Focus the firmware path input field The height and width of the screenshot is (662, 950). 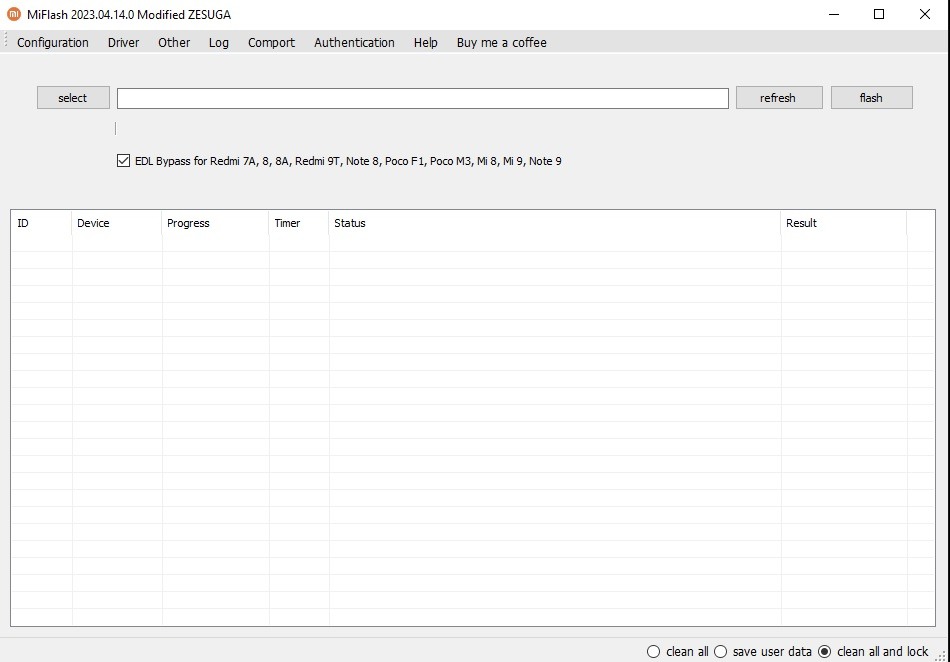[x=422, y=98]
